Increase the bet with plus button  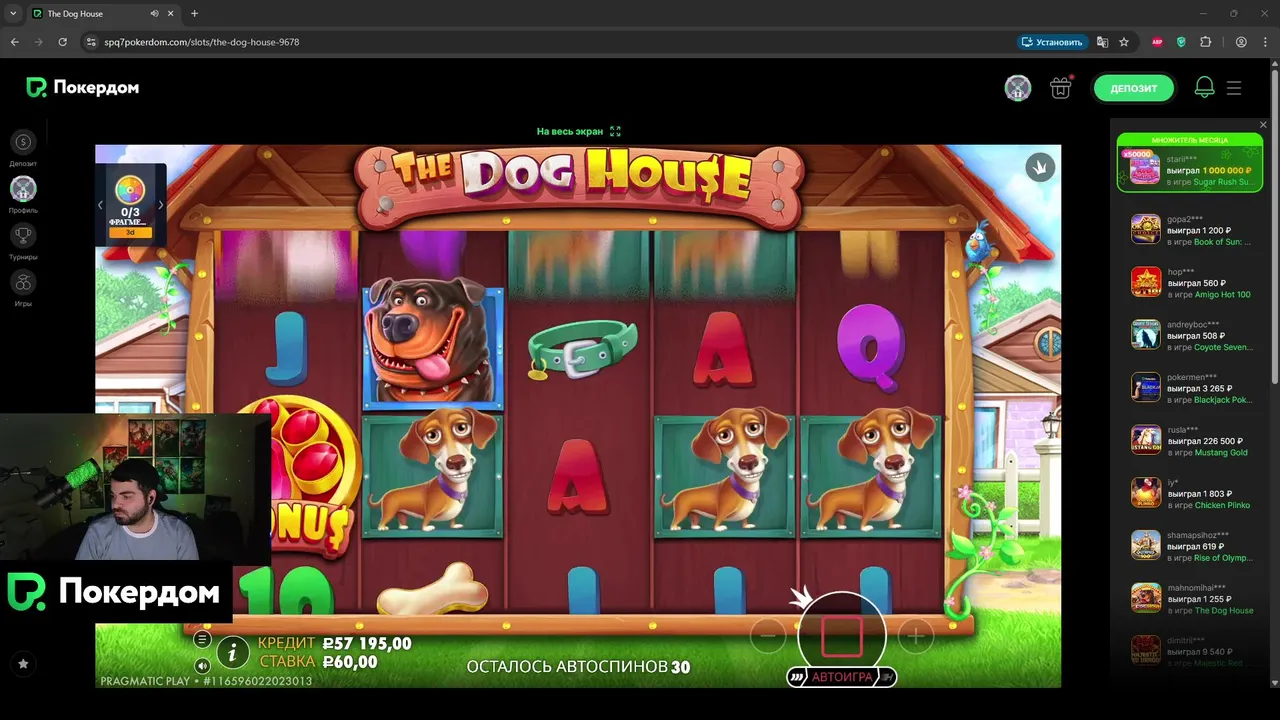[915, 635]
